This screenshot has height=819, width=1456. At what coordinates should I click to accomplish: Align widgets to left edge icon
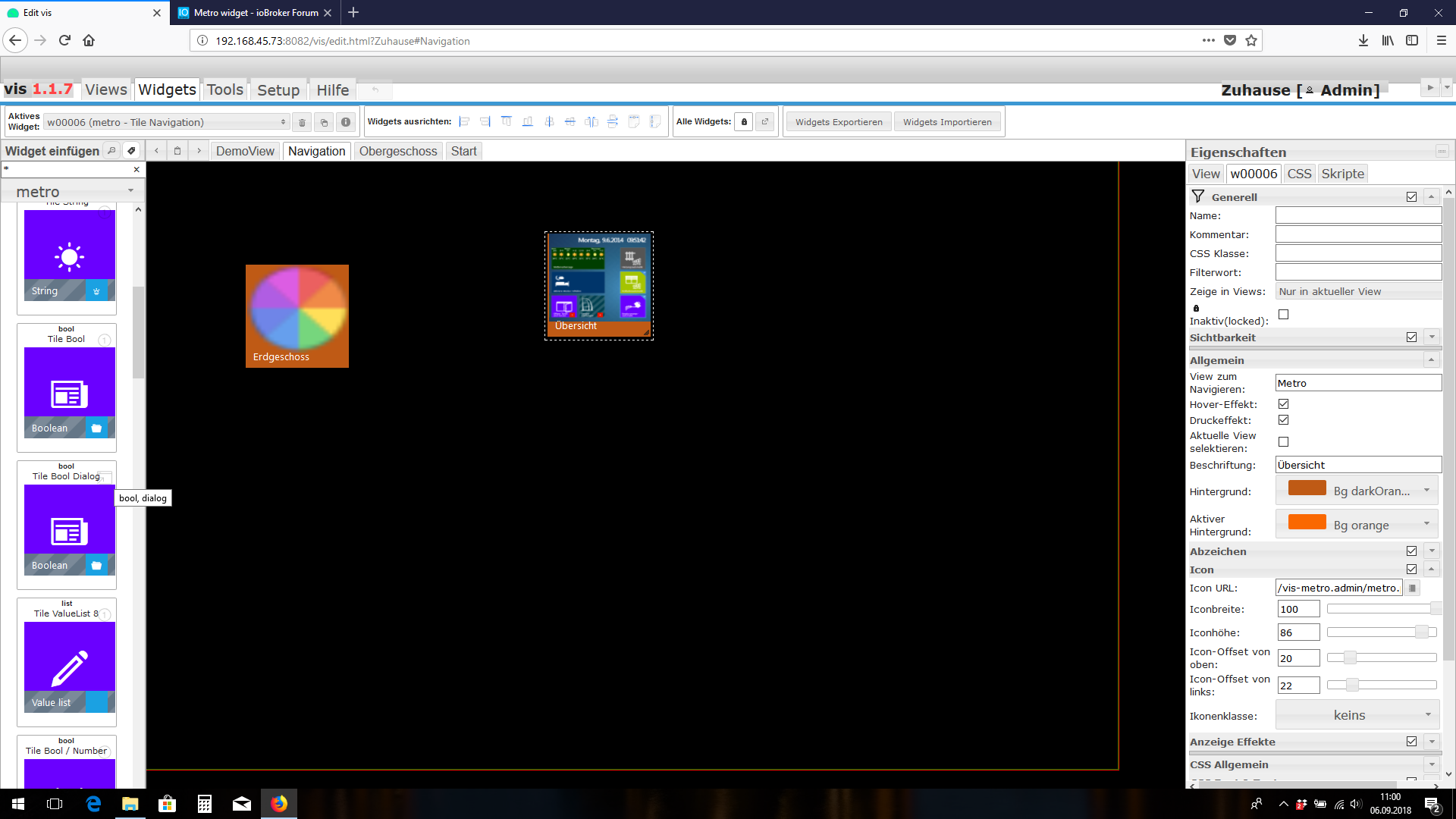464,121
